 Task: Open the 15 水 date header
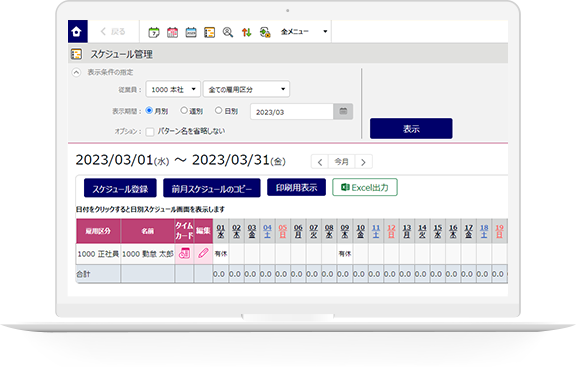click(438, 231)
